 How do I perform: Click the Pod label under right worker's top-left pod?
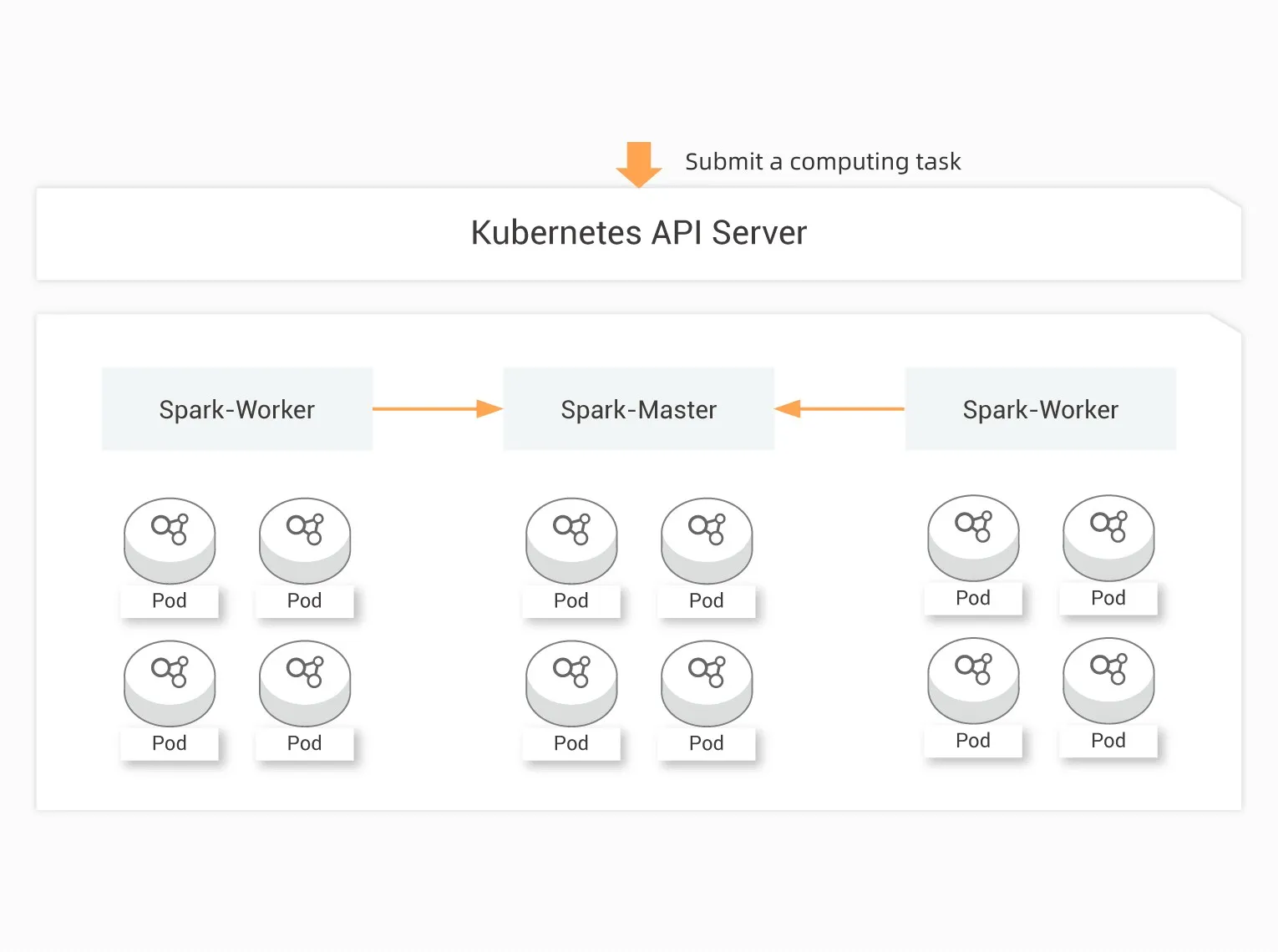[x=973, y=598]
